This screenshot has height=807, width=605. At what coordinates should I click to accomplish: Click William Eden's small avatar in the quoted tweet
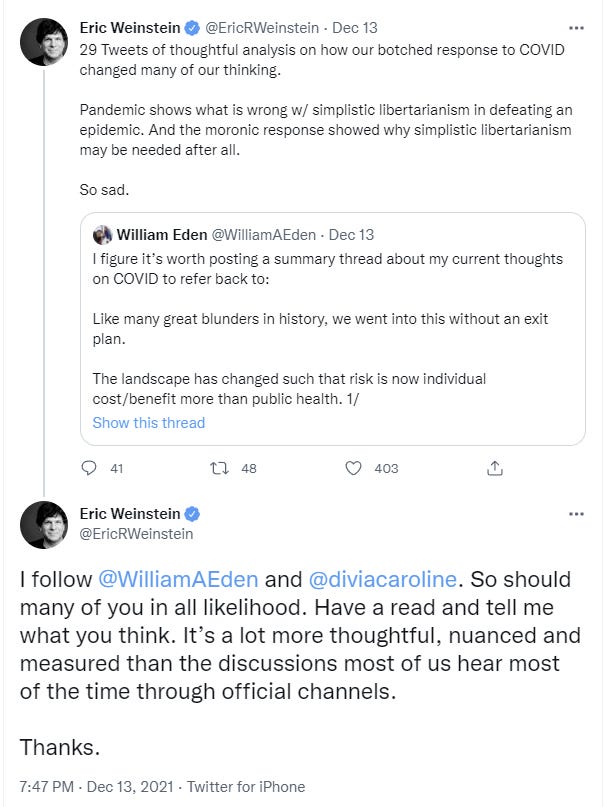[x=102, y=235]
